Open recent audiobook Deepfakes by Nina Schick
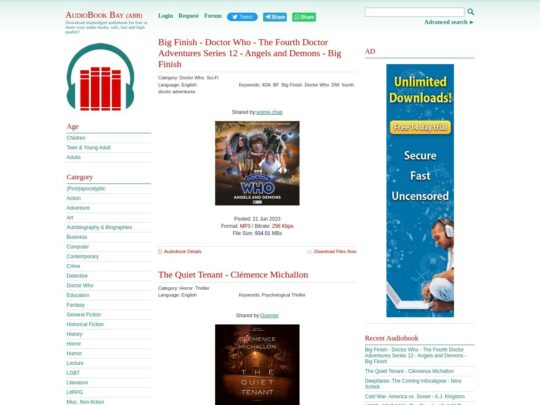Image resolution: width=540 pixels, height=405 pixels. click(x=413, y=384)
